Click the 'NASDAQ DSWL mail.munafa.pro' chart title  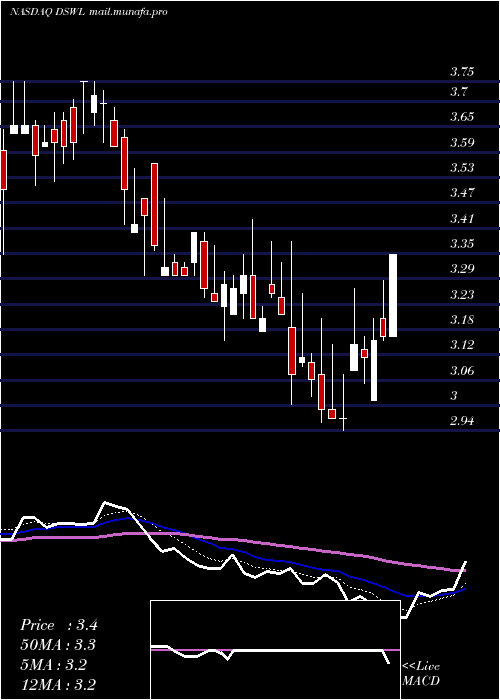89,12
